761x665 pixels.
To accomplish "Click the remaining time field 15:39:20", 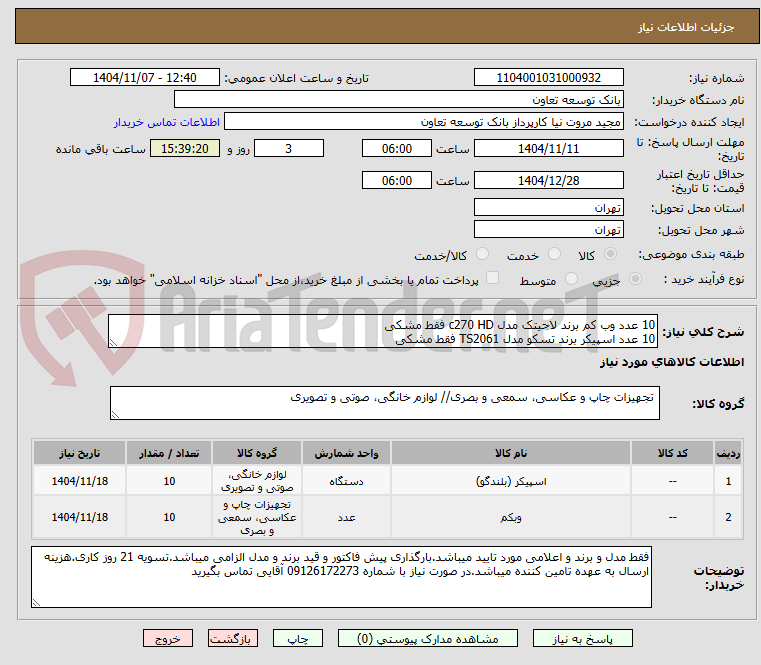I will 185,149.
